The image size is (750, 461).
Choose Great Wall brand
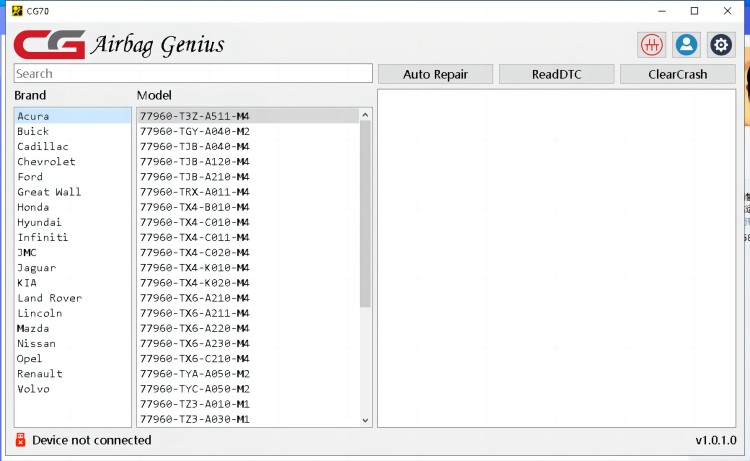point(73,192)
